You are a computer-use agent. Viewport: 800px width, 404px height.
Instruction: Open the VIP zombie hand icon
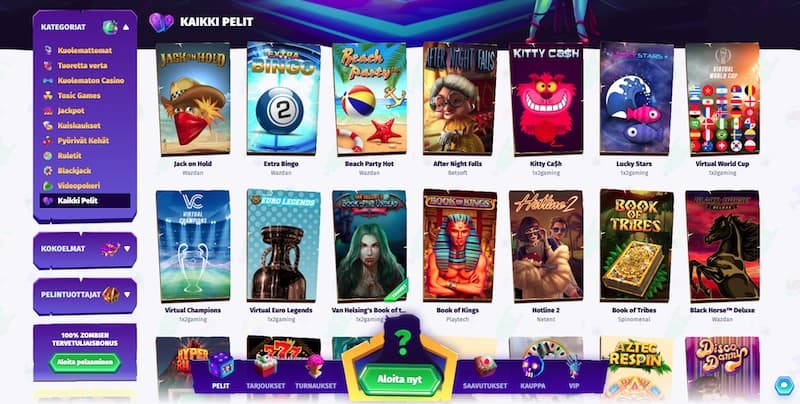point(573,366)
